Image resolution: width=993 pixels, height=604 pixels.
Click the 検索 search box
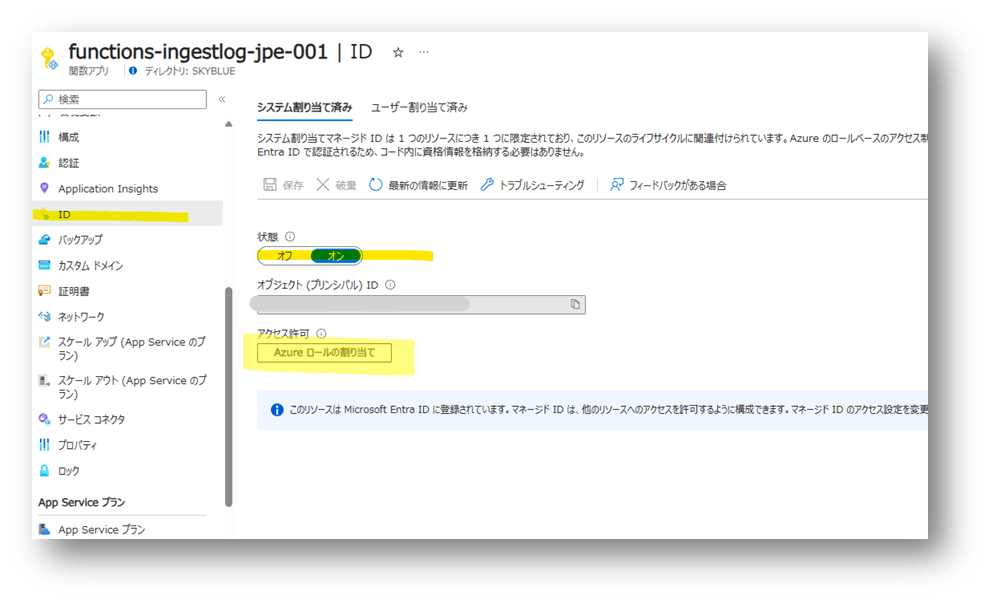122,99
